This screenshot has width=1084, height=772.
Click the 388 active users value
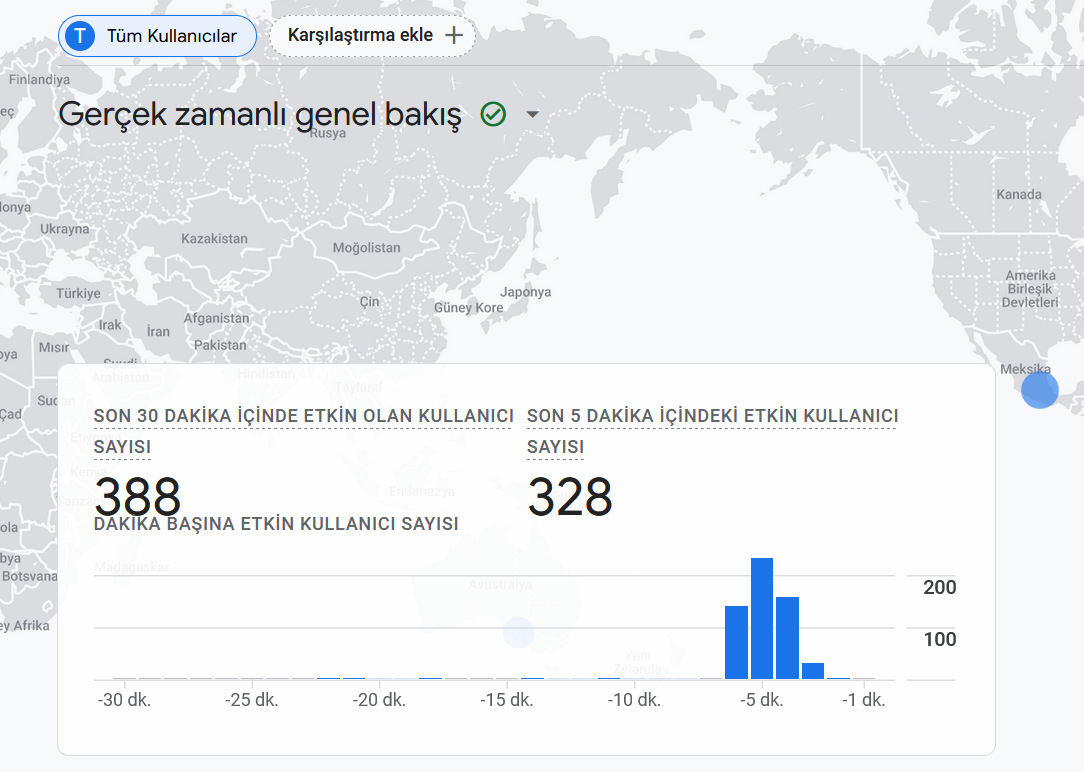click(138, 496)
